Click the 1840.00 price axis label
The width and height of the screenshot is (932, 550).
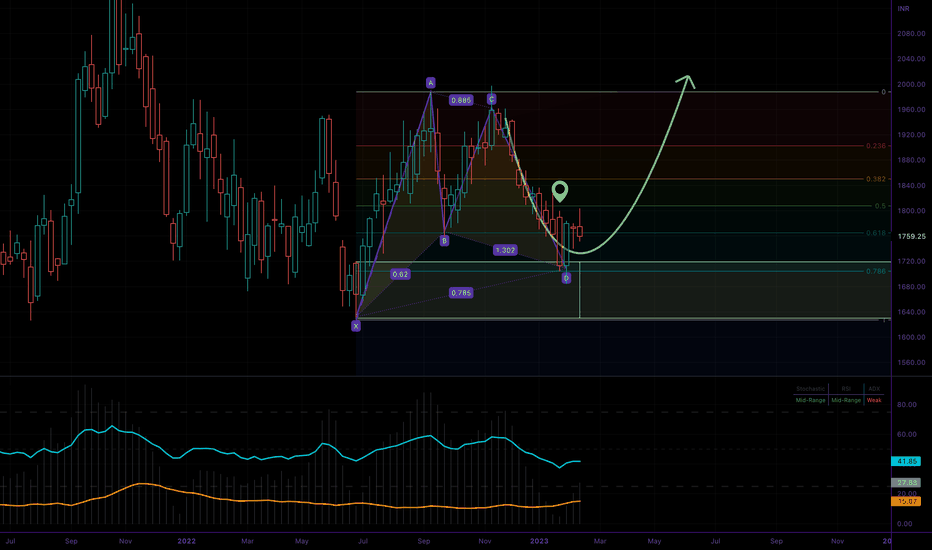[x=911, y=186]
